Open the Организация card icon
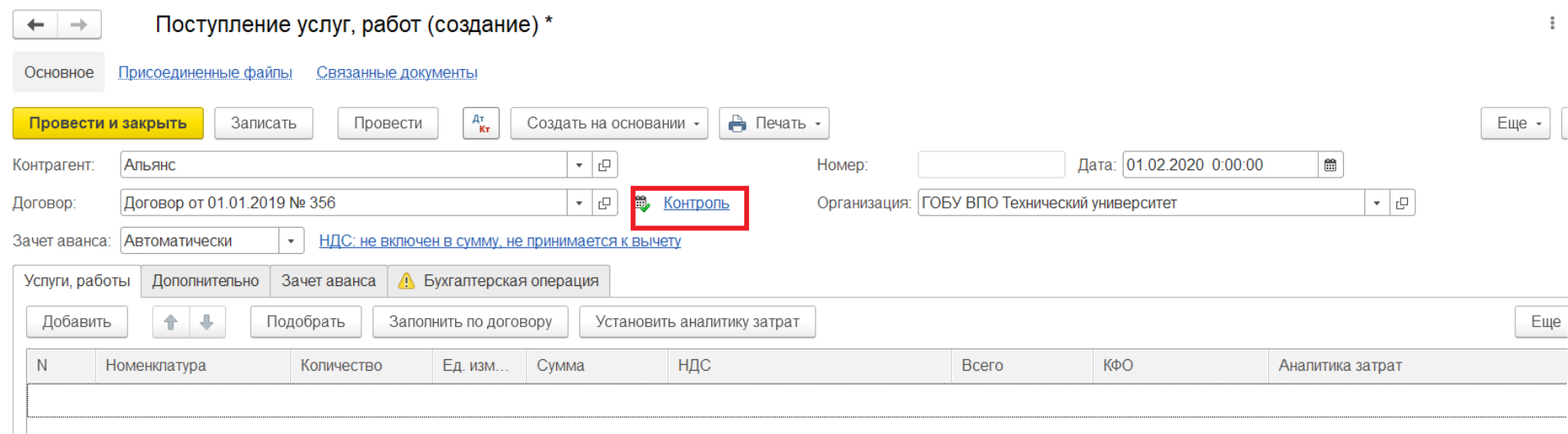This screenshot has height=434, width=1568. [x=1402, y=203]
